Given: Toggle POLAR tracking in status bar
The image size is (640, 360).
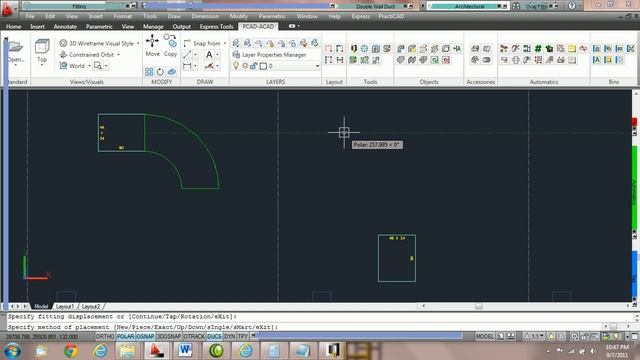Looking at the screenshot, I should point(125,336).
